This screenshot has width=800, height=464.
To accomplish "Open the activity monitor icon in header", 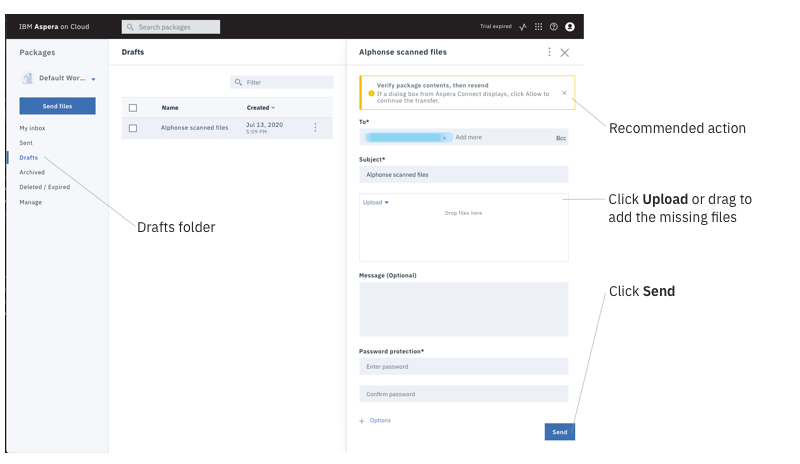I will tap(523, 27).
